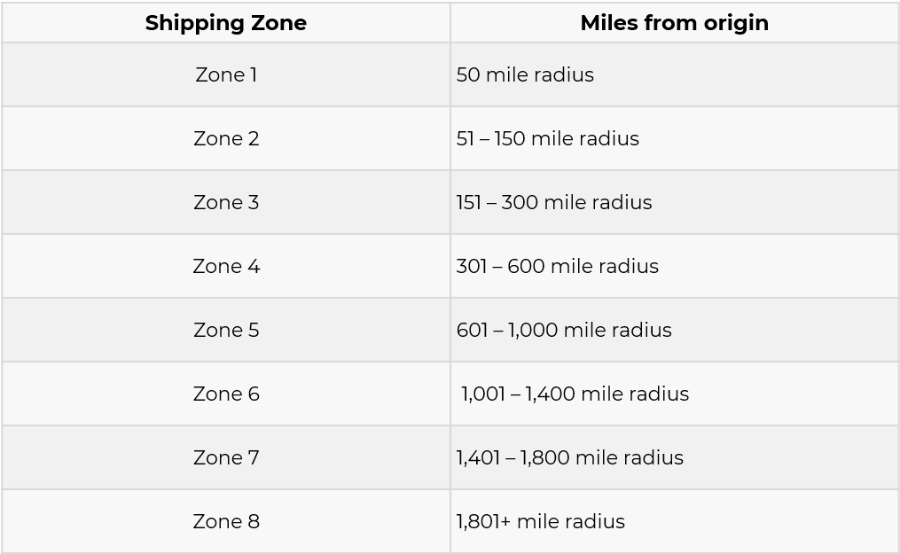Screen dimensions: 900x554
Task: Click the Zone 5 cell
Action: [225, 330]
